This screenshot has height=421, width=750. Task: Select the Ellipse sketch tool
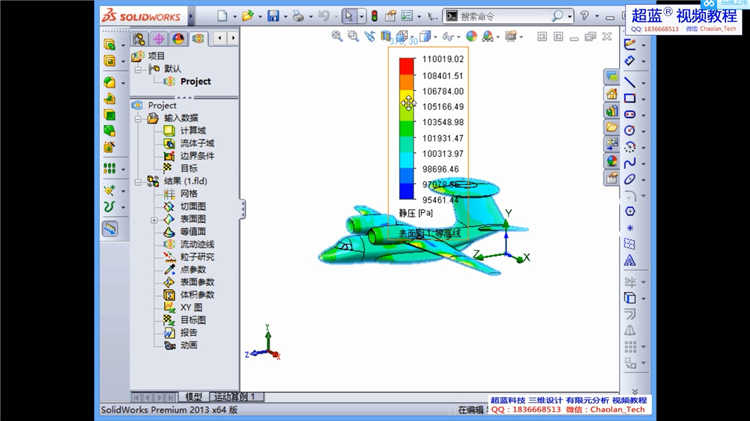click(630, 179)
